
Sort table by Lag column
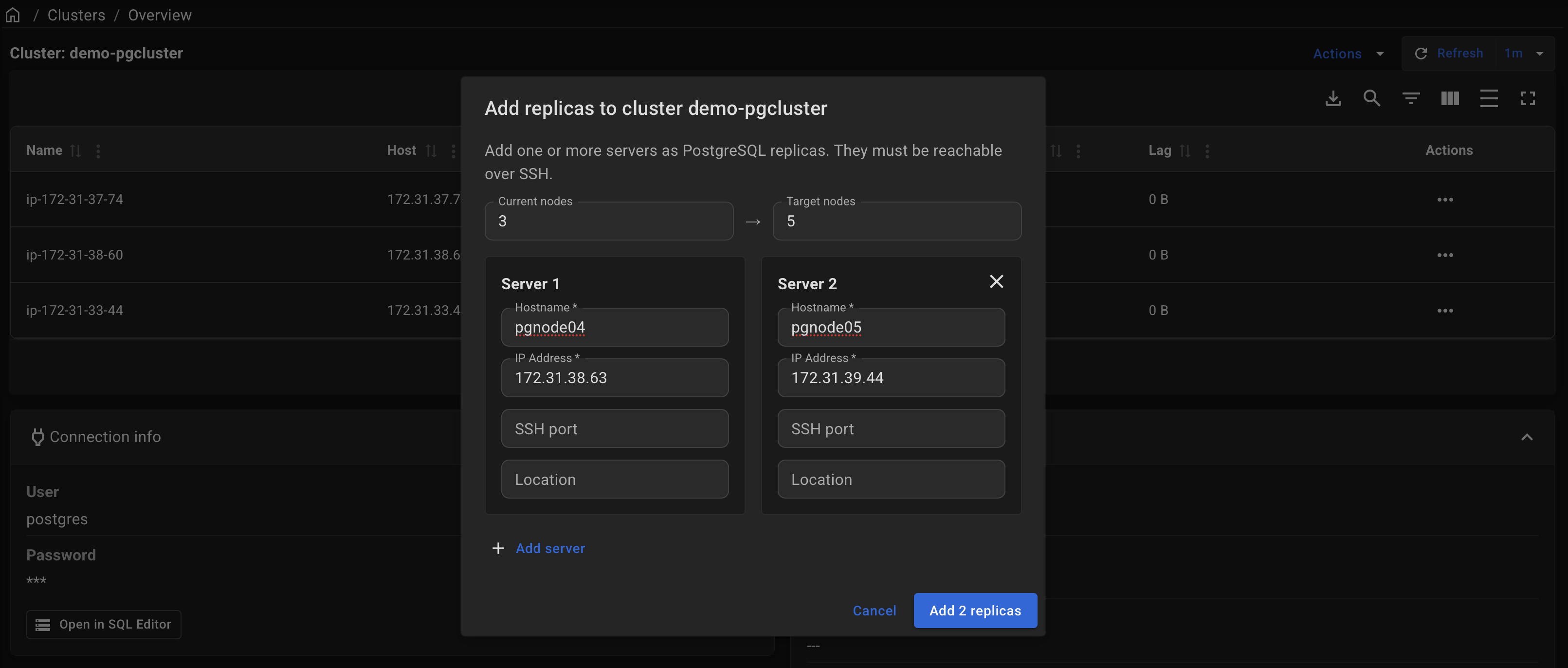click(x=1185, y=150)
